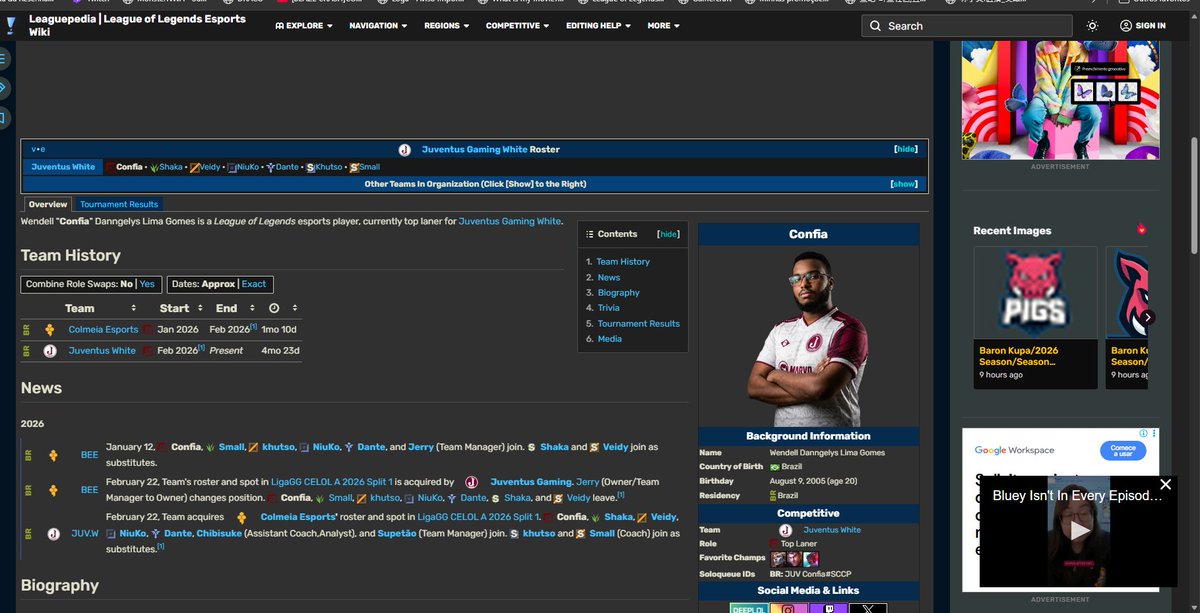Open the Navigation dropdown menu
This screenshot has height=613, width=1200.
click(378, 25)
